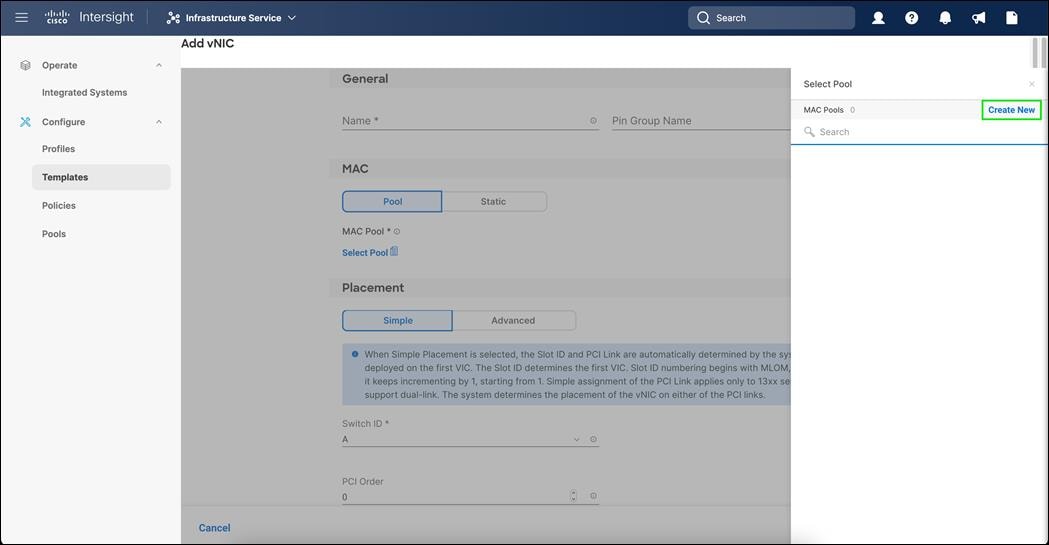Image resolution: width=1049 pixels, height=545 pixels.
Task: Click the Operate cube icon
Action: coord(25,66)
